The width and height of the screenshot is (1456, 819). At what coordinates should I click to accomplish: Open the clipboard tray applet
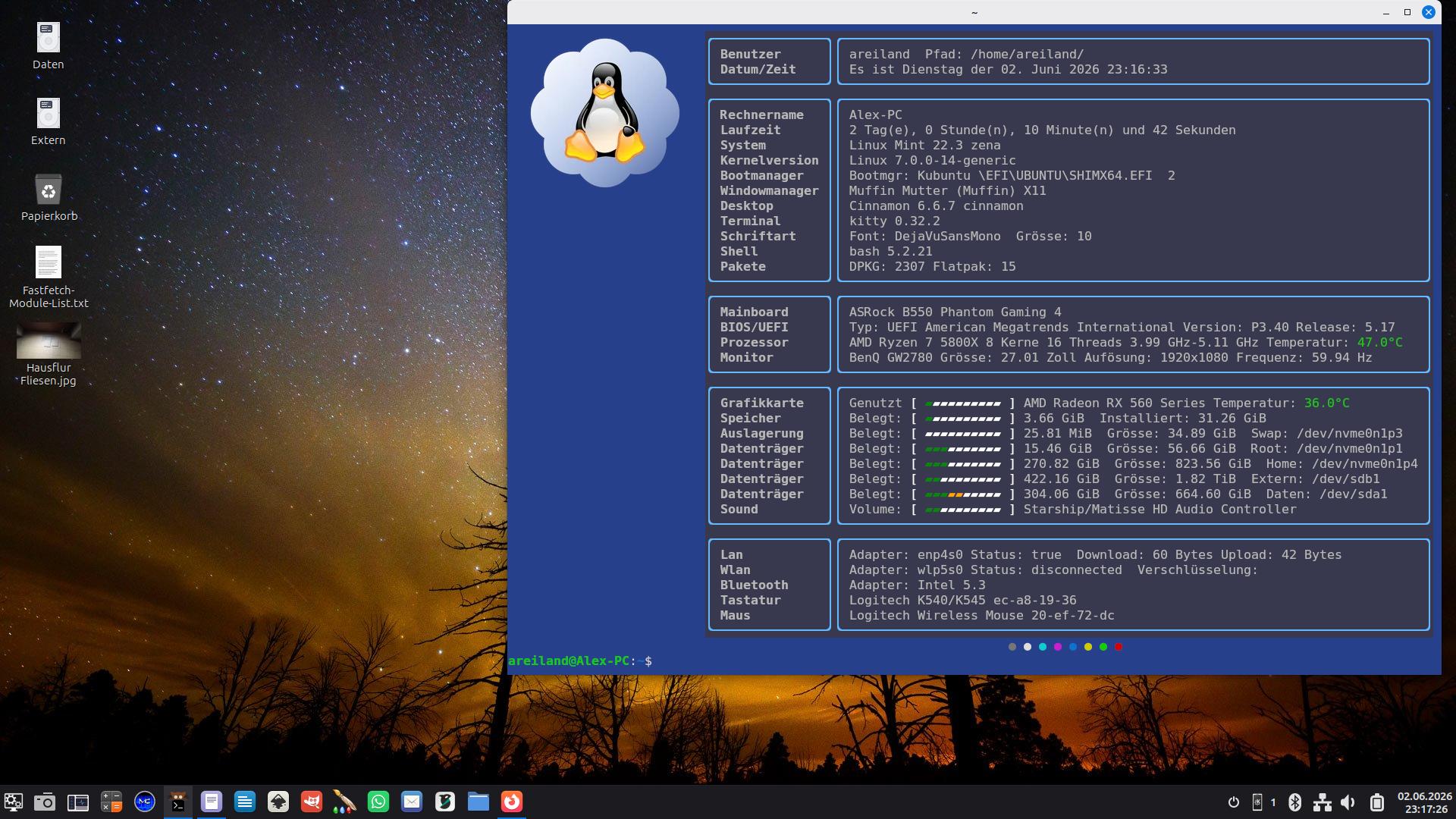(x=1377, y=802)
